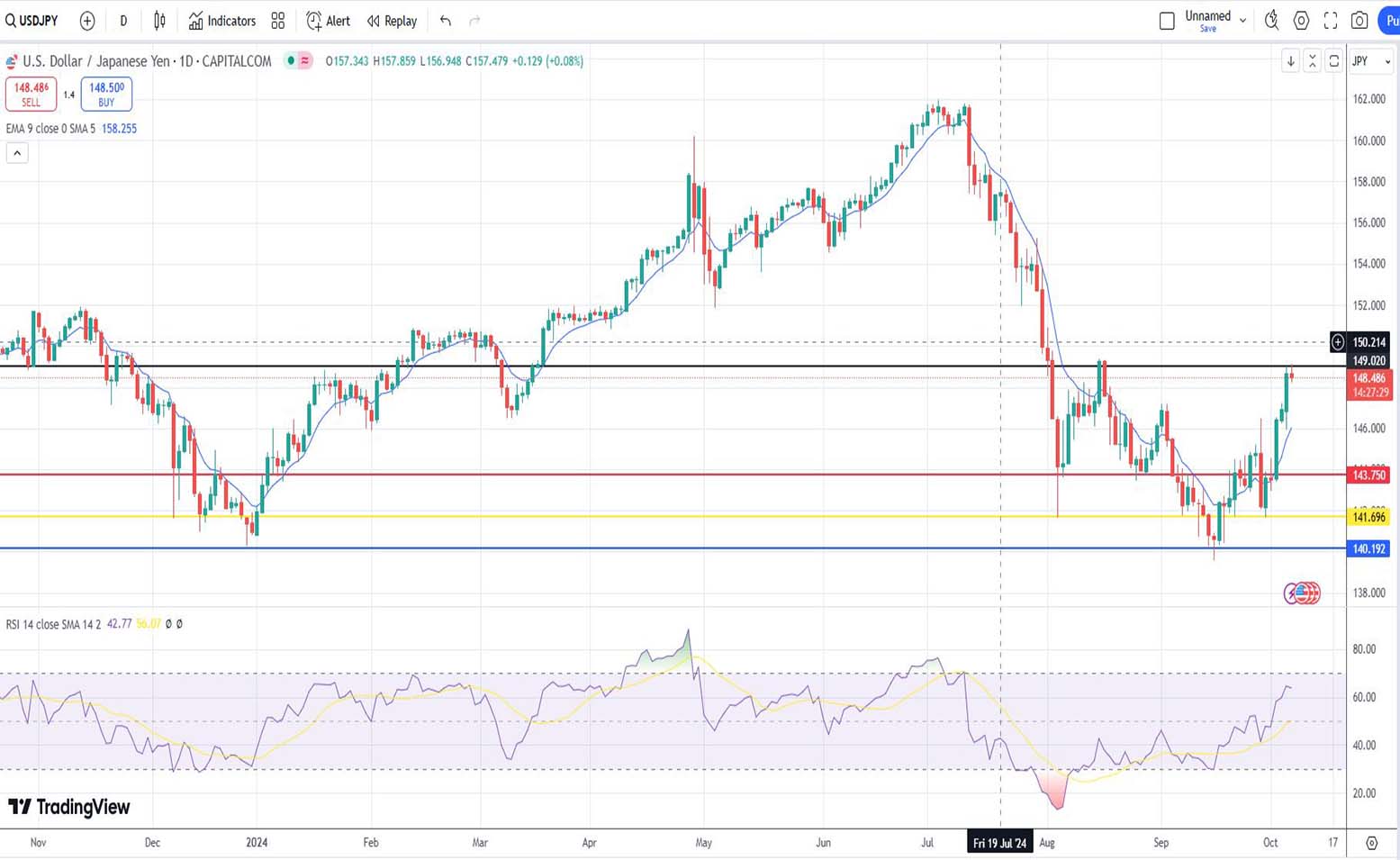
Task: Toggle the layout setup square box
Action: coord(1167,21)
